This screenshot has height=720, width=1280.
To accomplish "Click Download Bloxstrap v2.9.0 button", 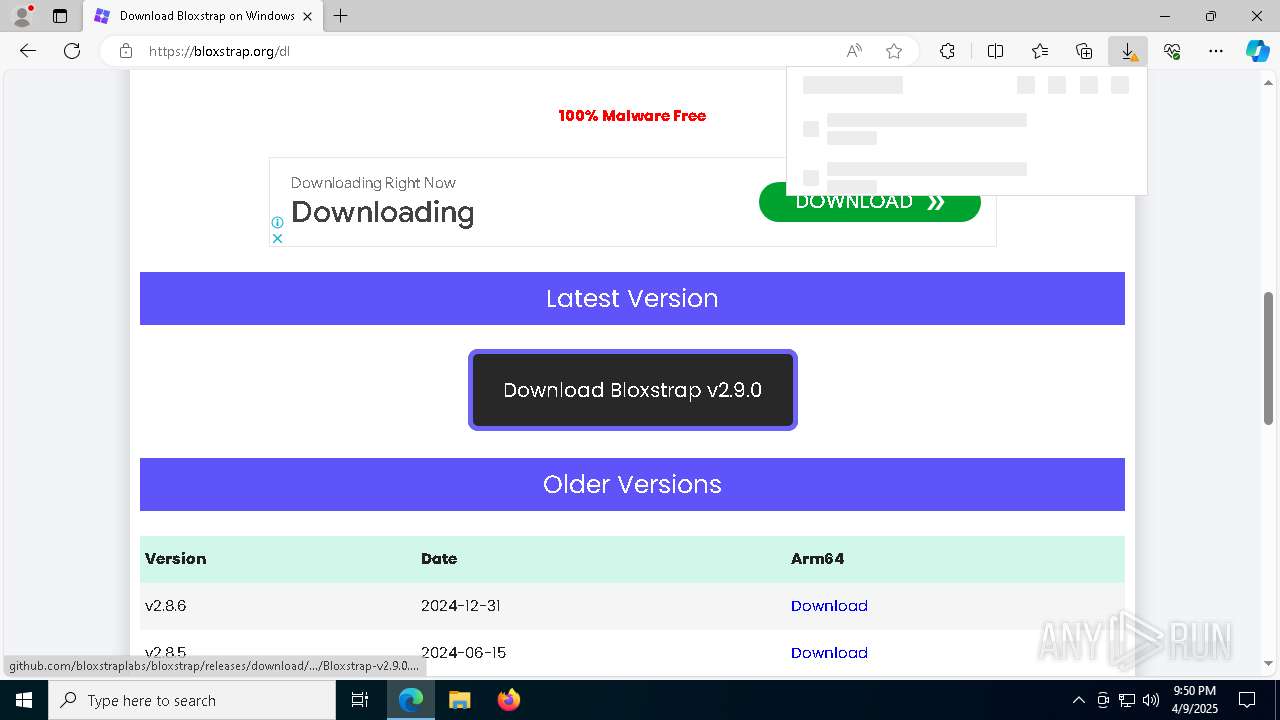I will tap(632, 390).
